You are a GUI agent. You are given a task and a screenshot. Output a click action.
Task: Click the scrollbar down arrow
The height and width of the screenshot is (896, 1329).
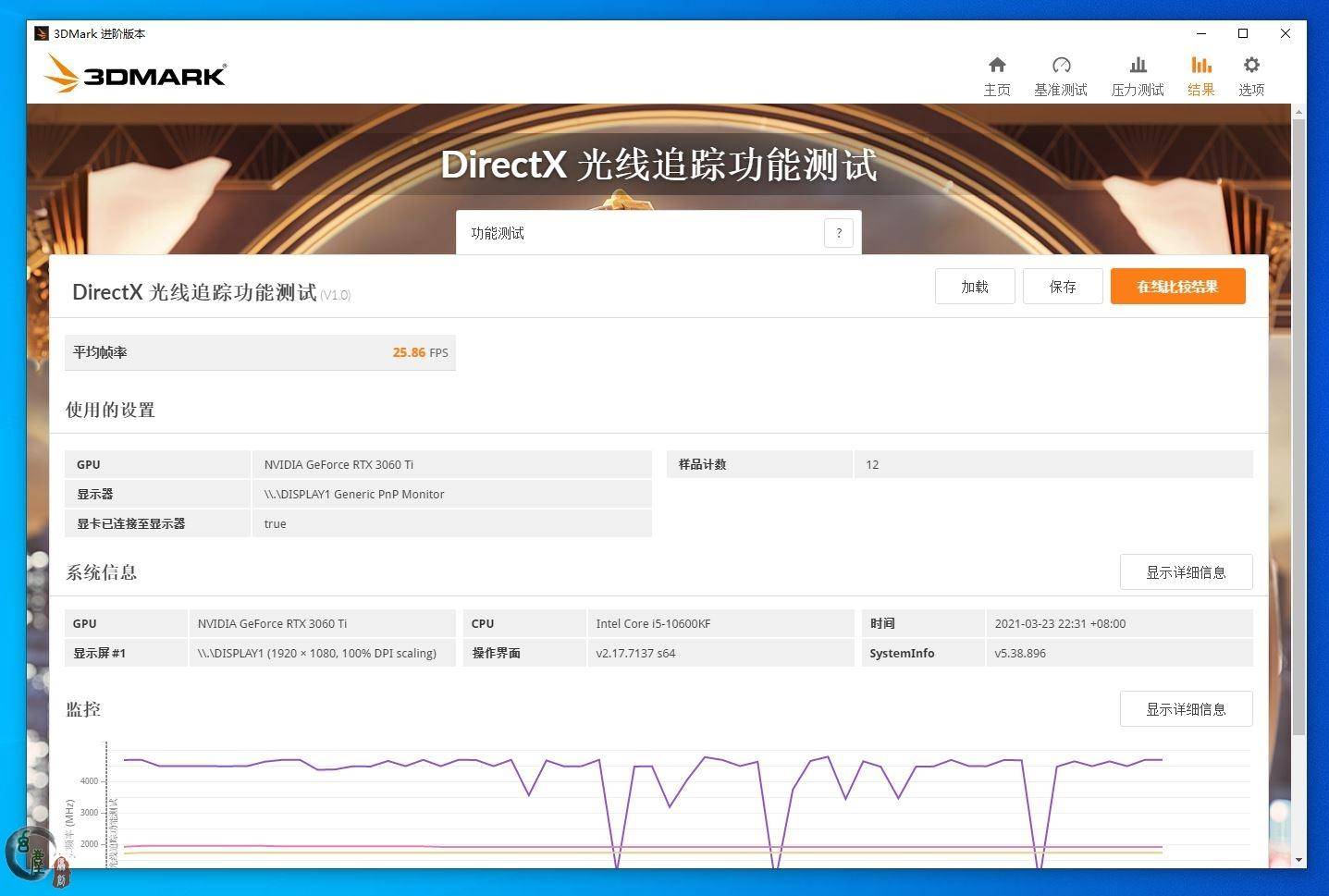point(1298,860)
